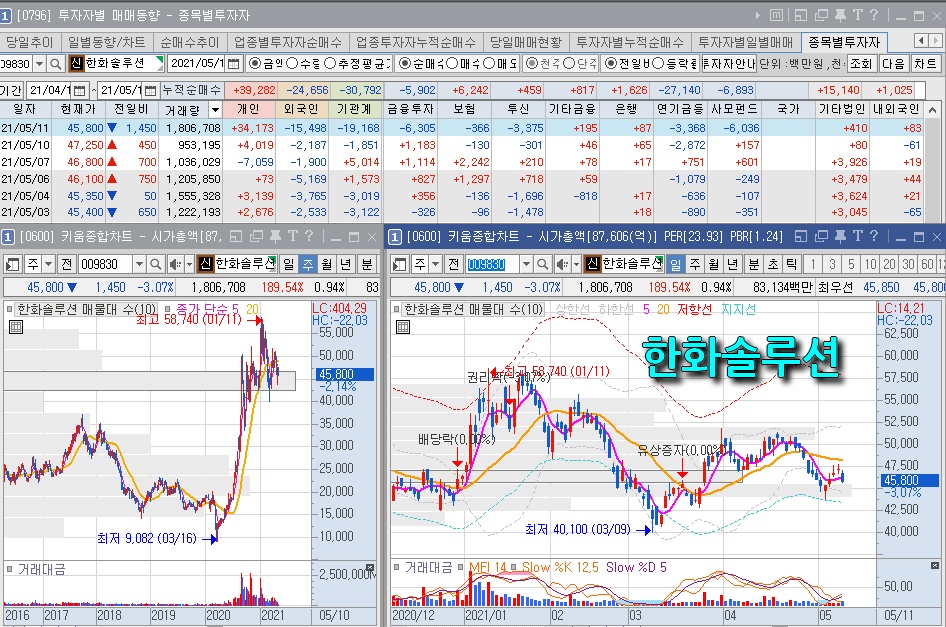Click pin icon in investor trend title bar
The height and width of the screenshot is (627, 946).
(x=840, y=15)
